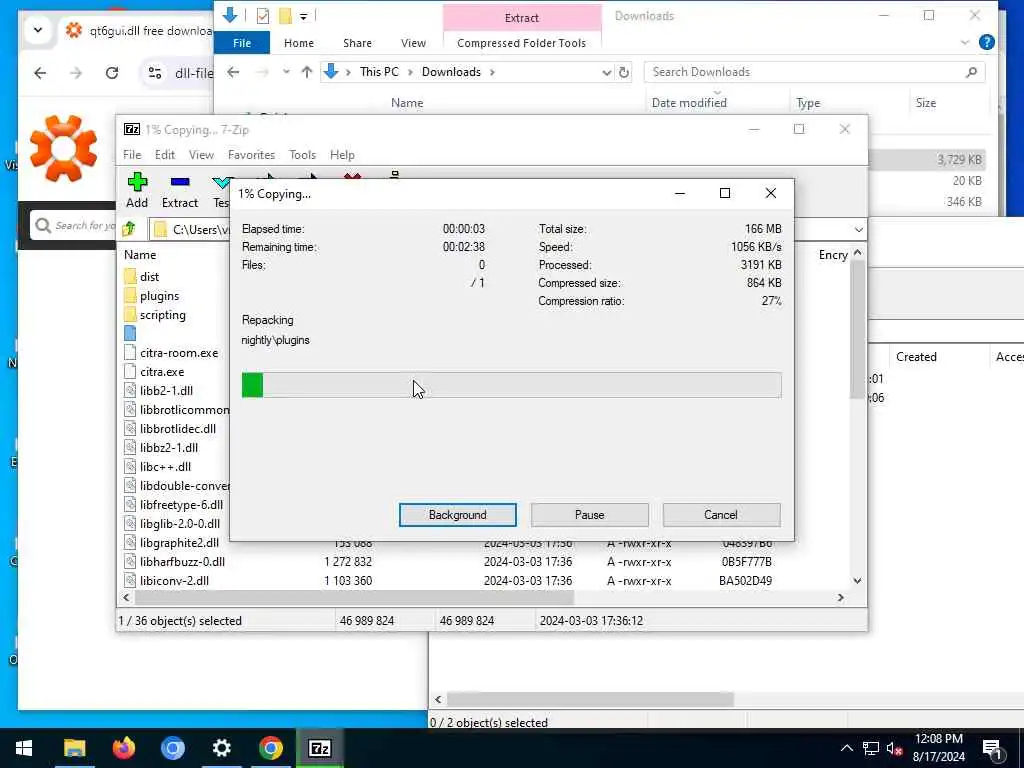
Task: Open the notification center icon in tray
Action: point(992,748)
